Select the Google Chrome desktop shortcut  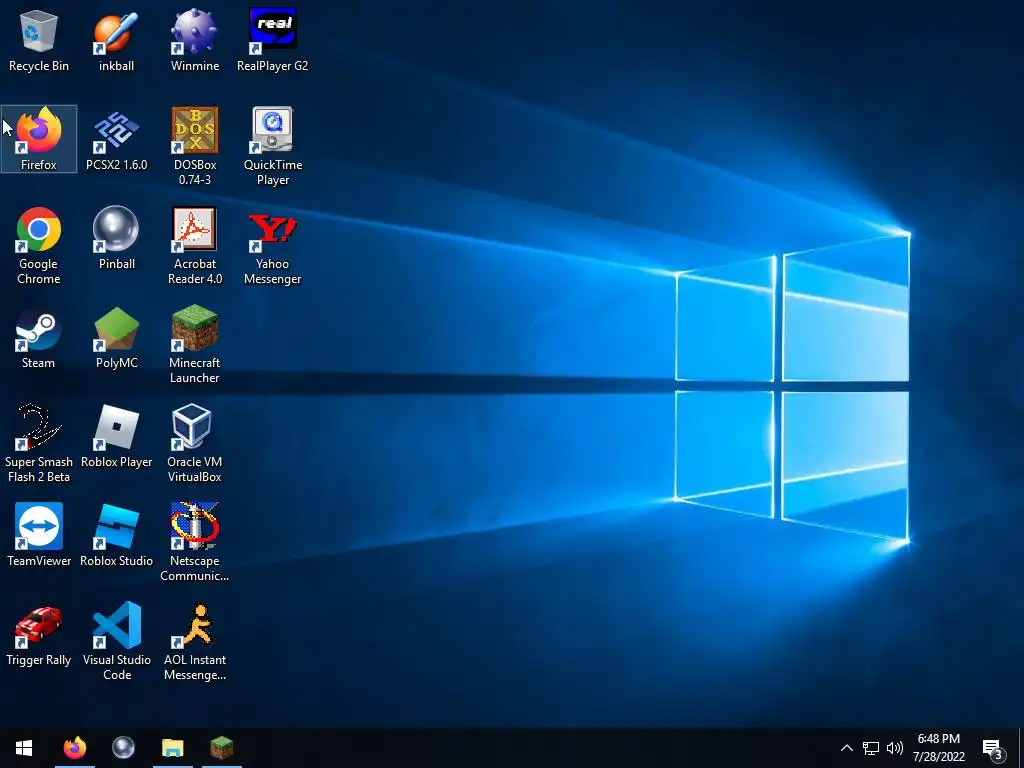(x=39, y=246)
